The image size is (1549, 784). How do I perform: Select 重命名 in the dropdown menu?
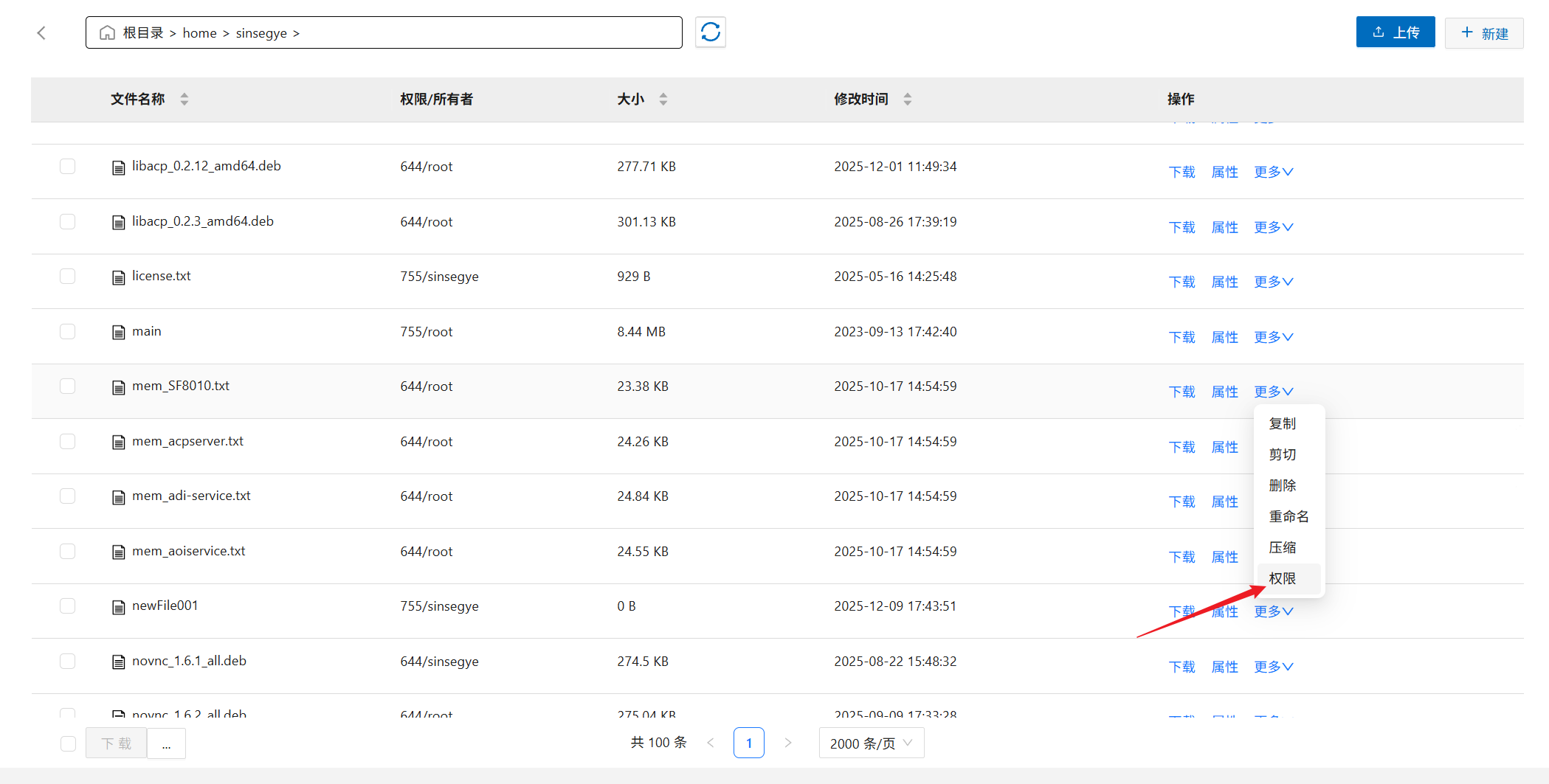click(x=1288, y=516)
